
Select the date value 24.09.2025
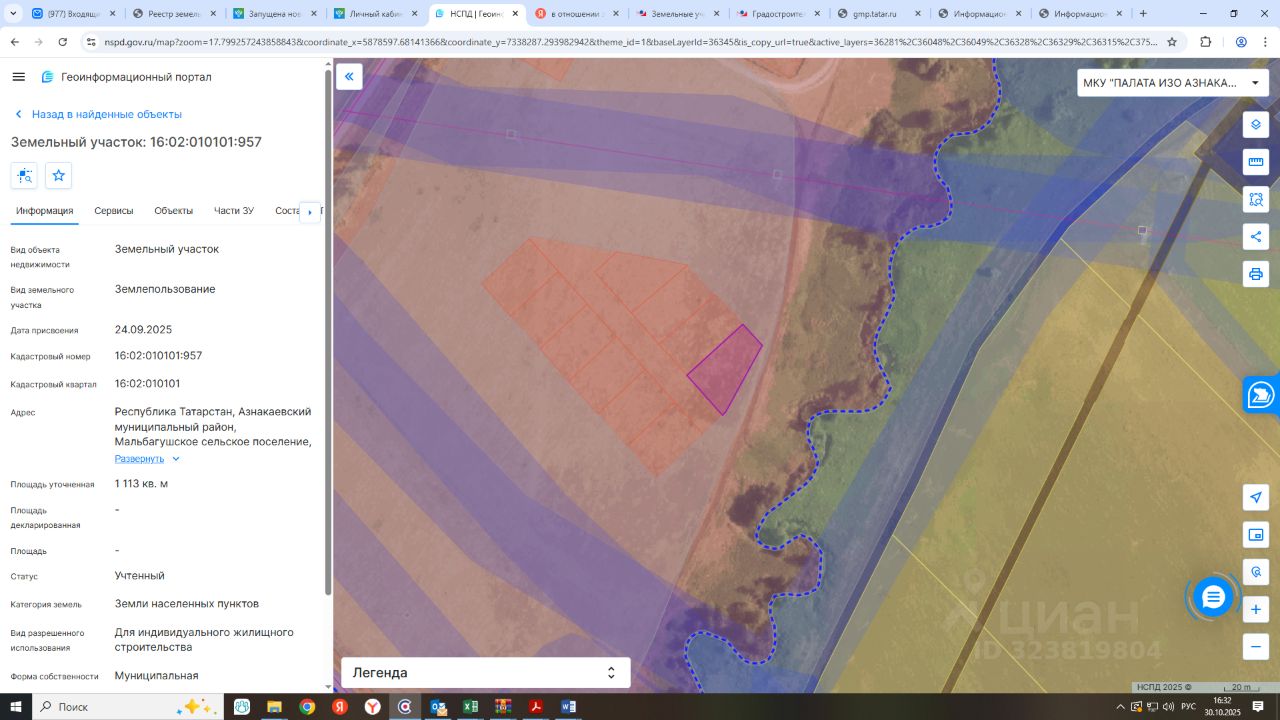(143, 329)
